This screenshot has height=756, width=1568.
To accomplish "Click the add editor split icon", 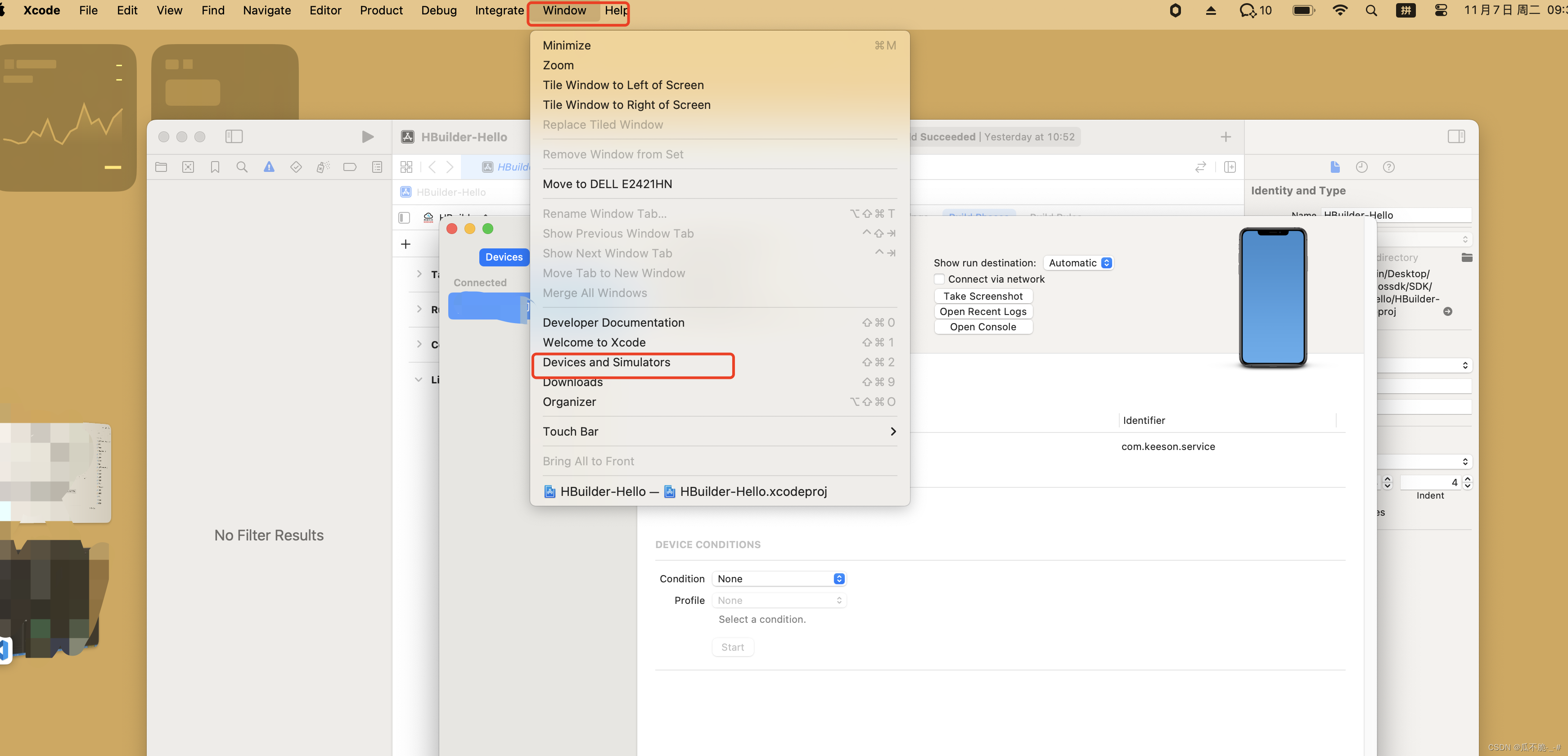I will pyautogui.click(x=1230, y=167).
